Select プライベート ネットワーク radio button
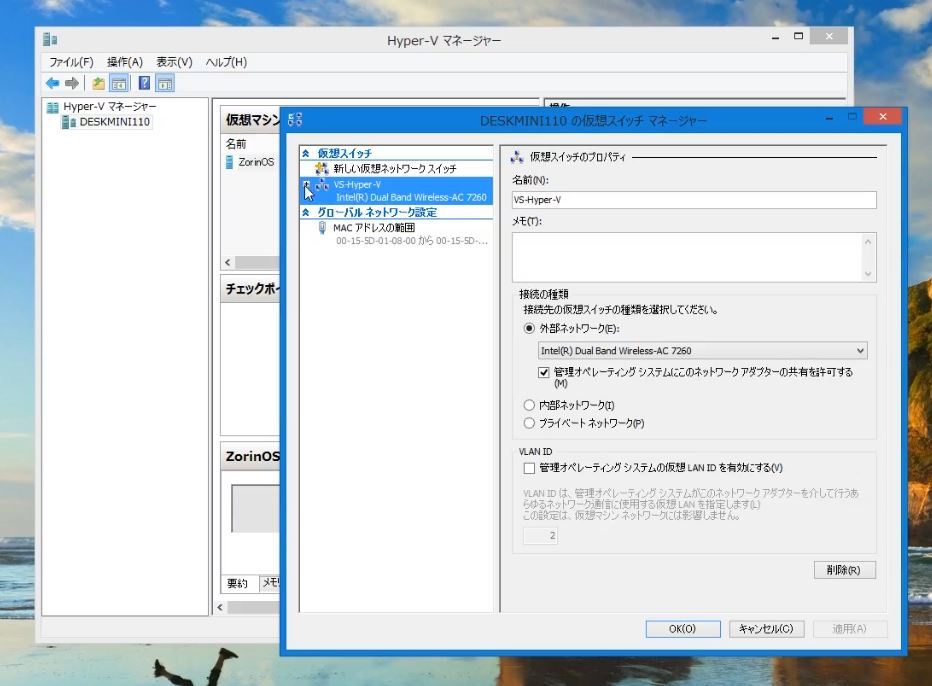Viewport: 932px width, 686px height. click(x=530, y=423)
